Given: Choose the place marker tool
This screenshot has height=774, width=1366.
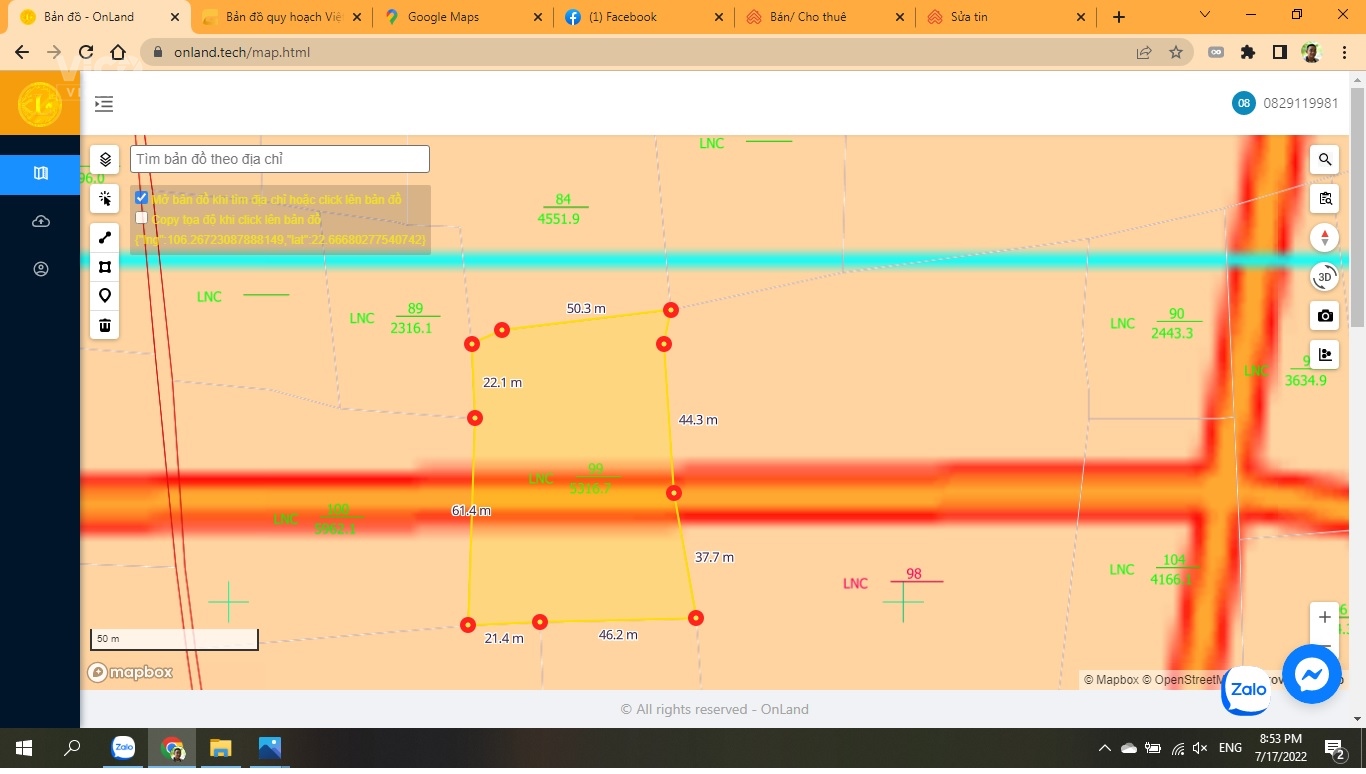Looking at the screenshot, I should point(105,296).
